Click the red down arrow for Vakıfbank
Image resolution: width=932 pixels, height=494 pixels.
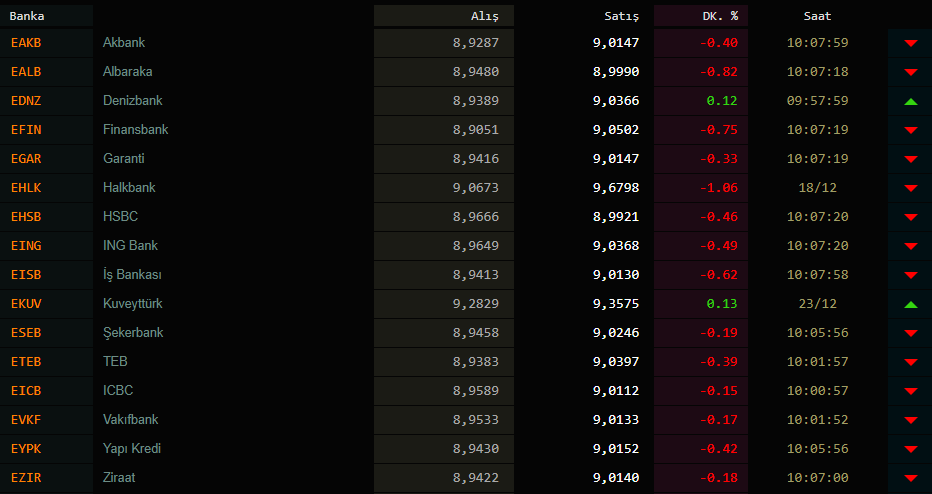point(910,420)
